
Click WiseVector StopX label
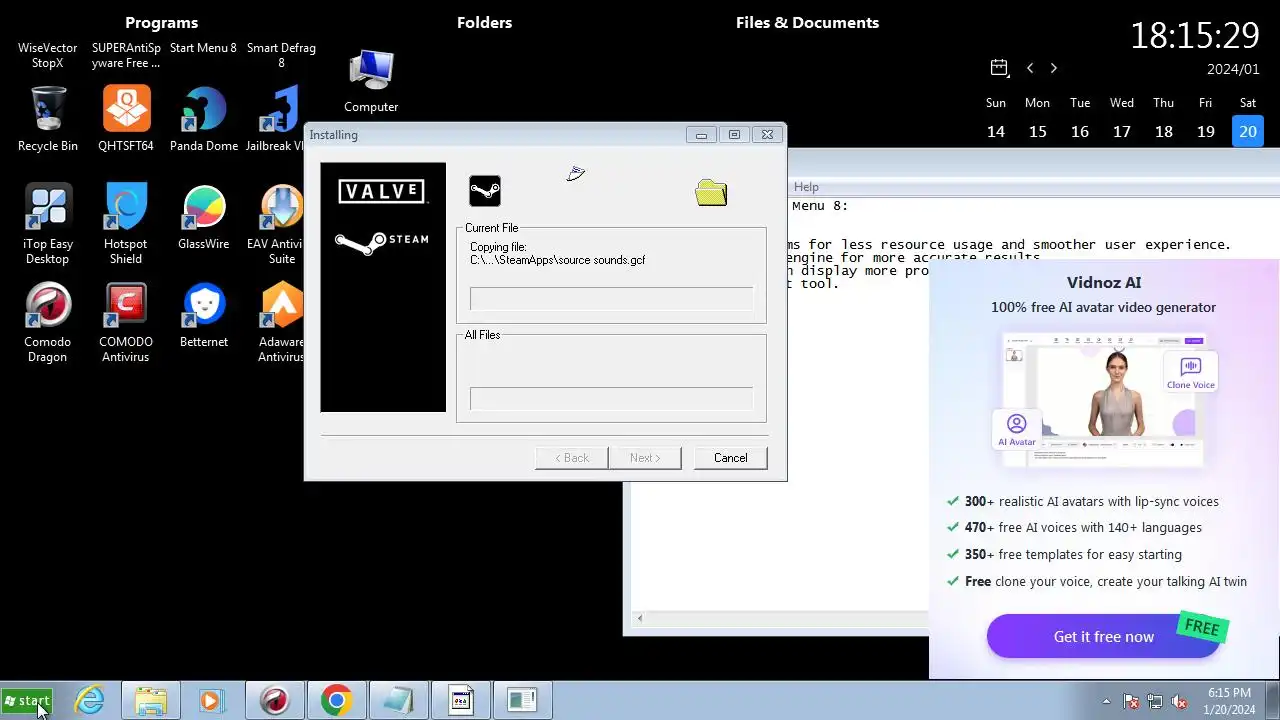point(47,55)
